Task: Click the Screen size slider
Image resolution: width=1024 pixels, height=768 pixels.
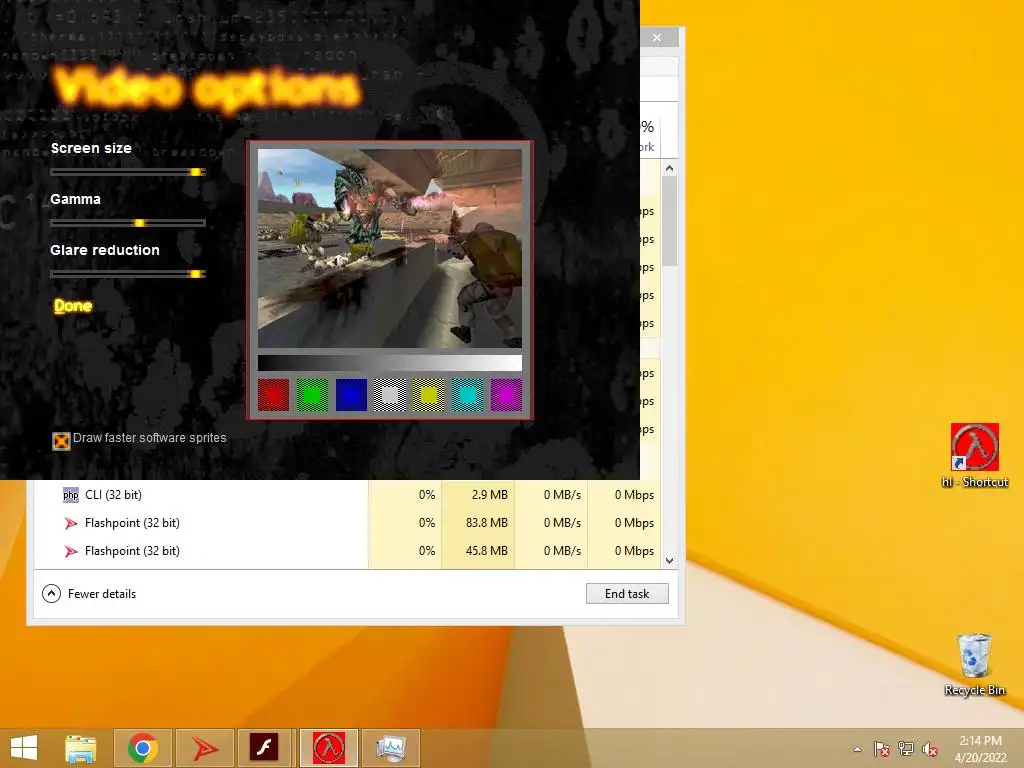Action: click(x=128, y=172)
